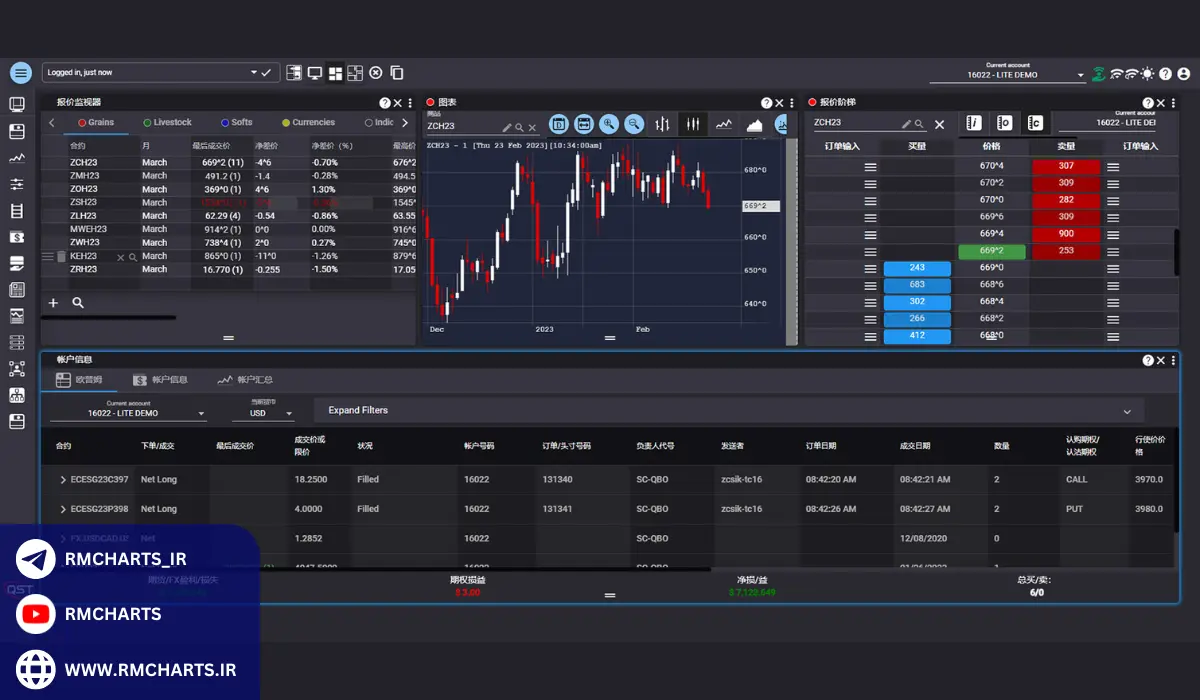Click the bid quantity 243 button

(917, 268)
